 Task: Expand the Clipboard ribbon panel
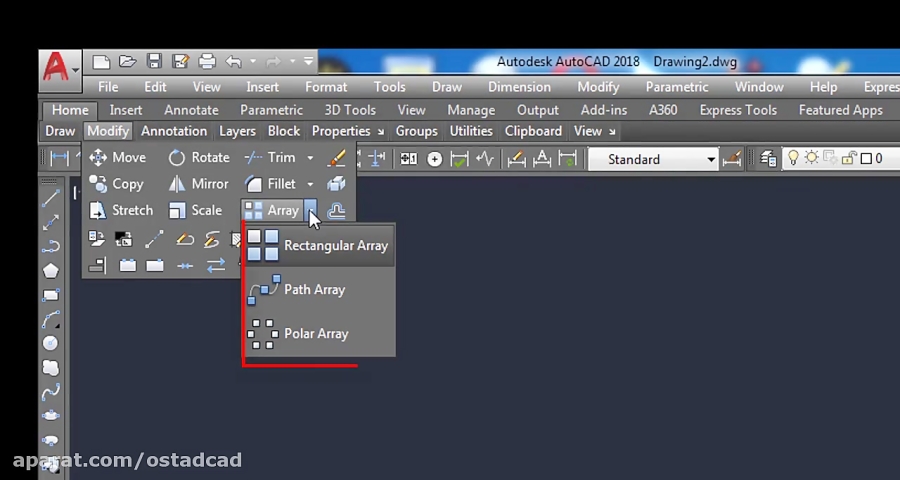(x=533, y=131)
